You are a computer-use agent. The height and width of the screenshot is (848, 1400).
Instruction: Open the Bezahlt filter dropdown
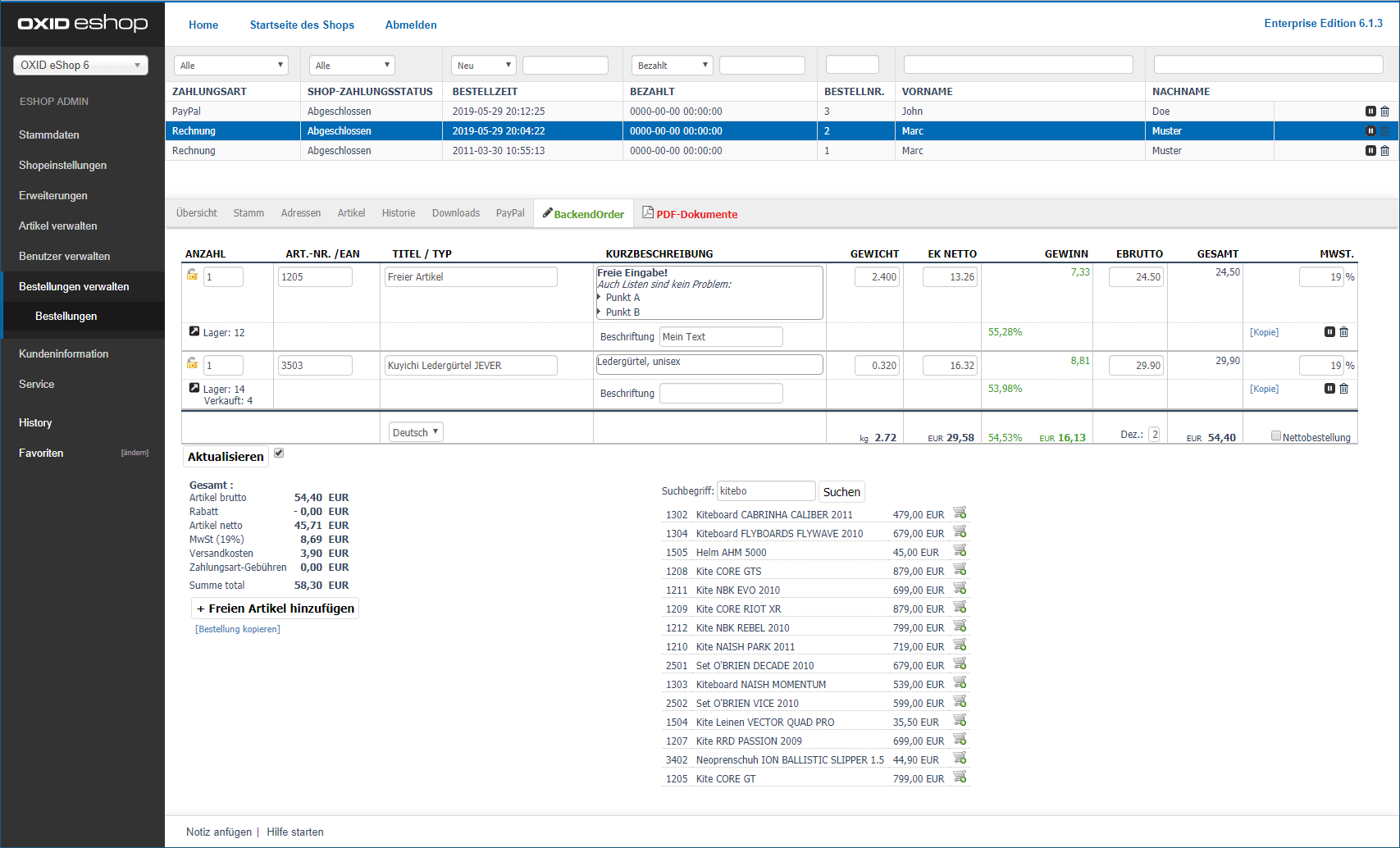[672, 65]
